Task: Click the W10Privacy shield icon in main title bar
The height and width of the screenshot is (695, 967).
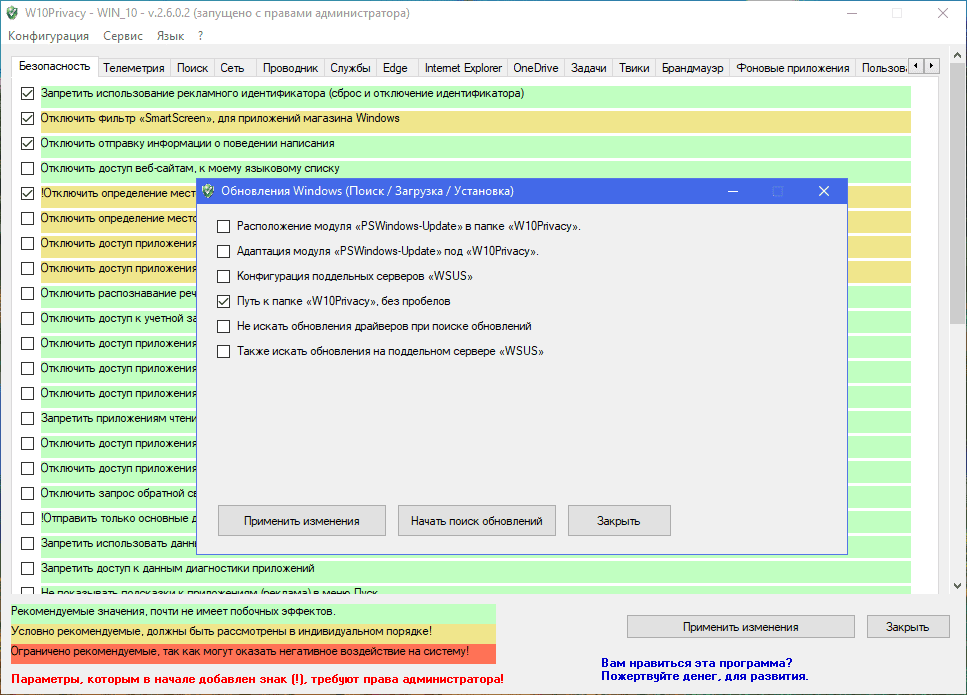Action: tap(12, 13)
